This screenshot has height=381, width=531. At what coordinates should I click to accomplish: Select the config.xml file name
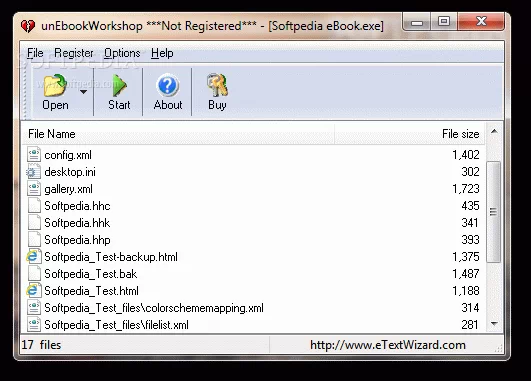(68, 155)
